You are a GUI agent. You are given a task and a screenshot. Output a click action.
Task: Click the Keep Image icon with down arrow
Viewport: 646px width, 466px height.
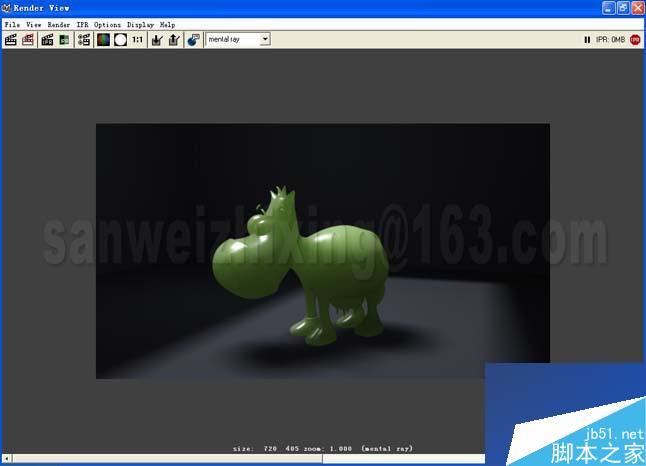tap(157, 40)
